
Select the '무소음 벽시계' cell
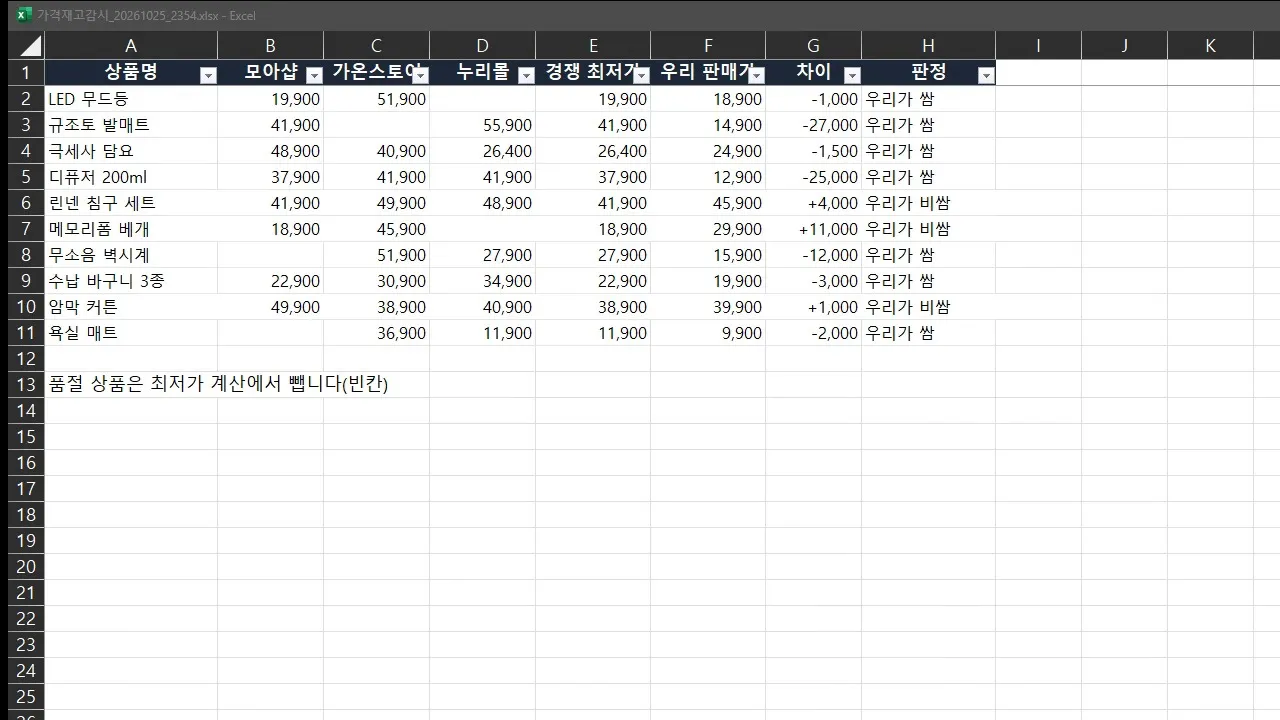pyautogui.click(x=131, y=255)
